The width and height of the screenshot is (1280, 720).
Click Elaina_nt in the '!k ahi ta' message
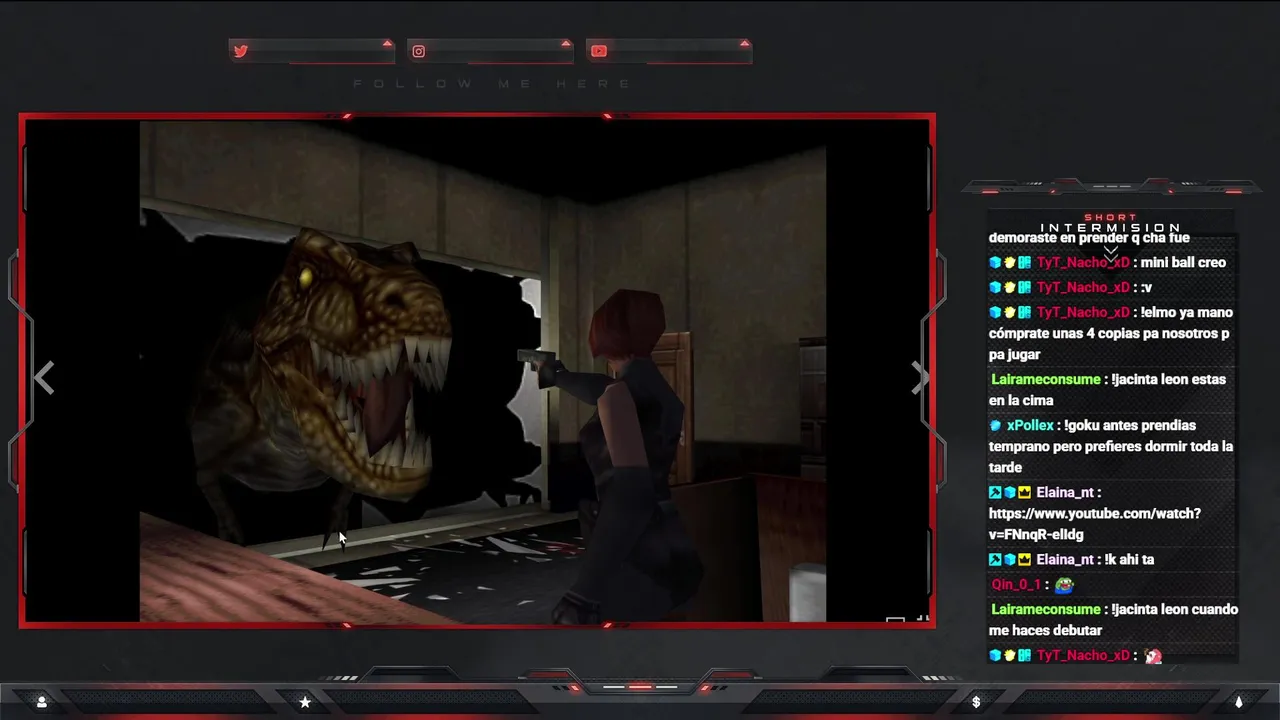click(x=1065, y=560)
